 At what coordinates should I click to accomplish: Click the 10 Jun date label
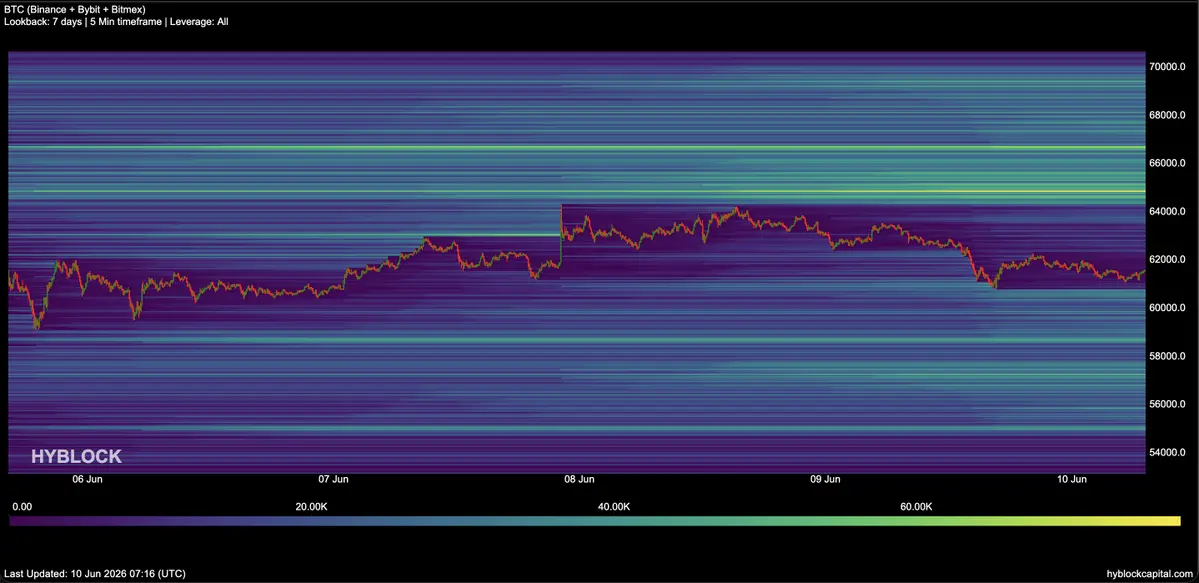click(1071, 480)
